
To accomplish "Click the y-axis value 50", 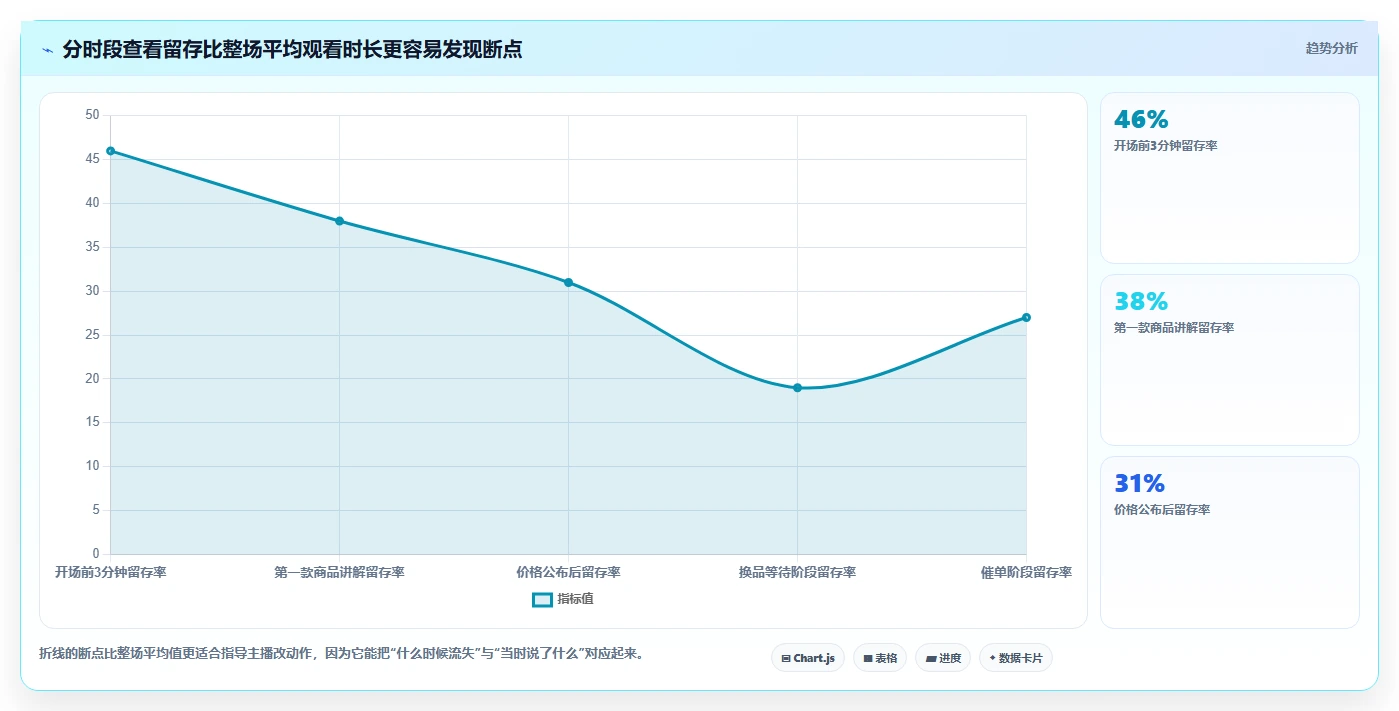I will click(x=92, y=115).
